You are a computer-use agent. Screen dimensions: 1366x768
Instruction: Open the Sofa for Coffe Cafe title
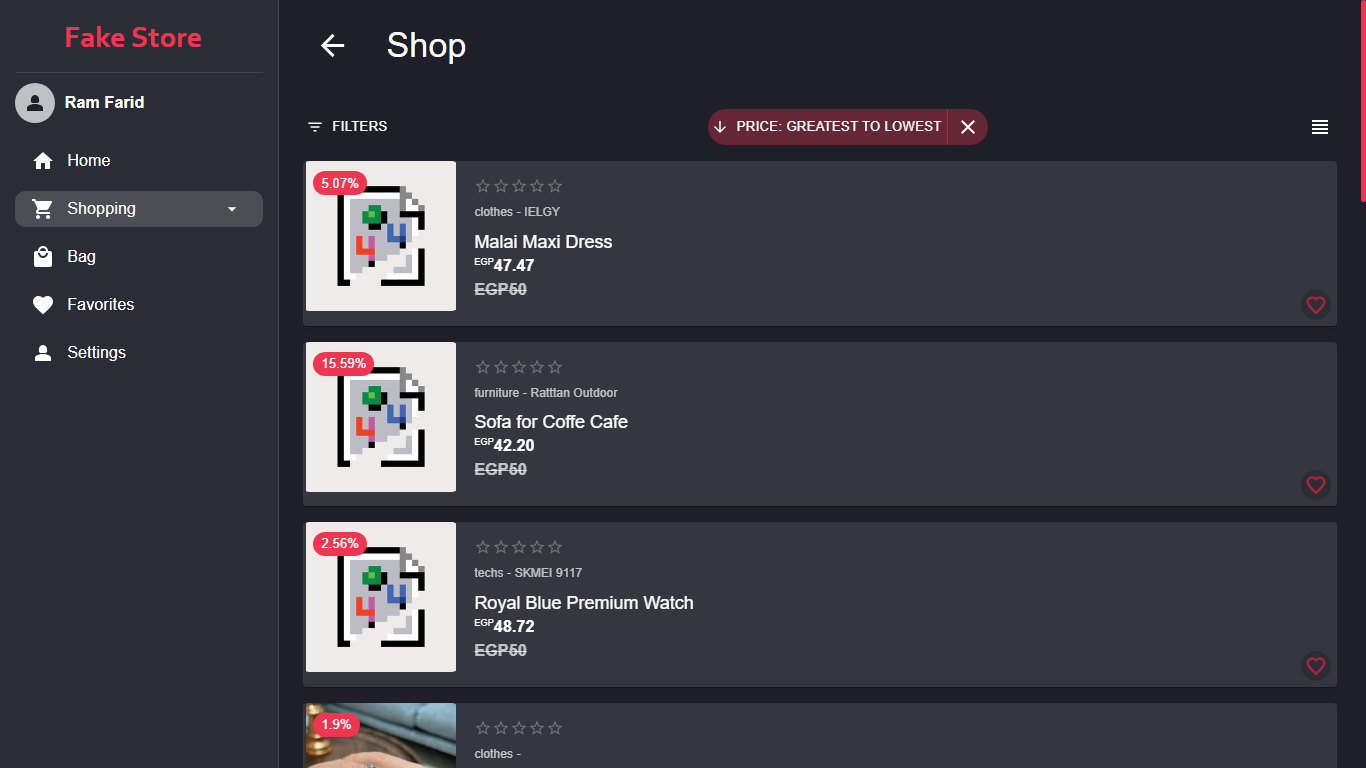pyautogui.click(x=551, y=422)
